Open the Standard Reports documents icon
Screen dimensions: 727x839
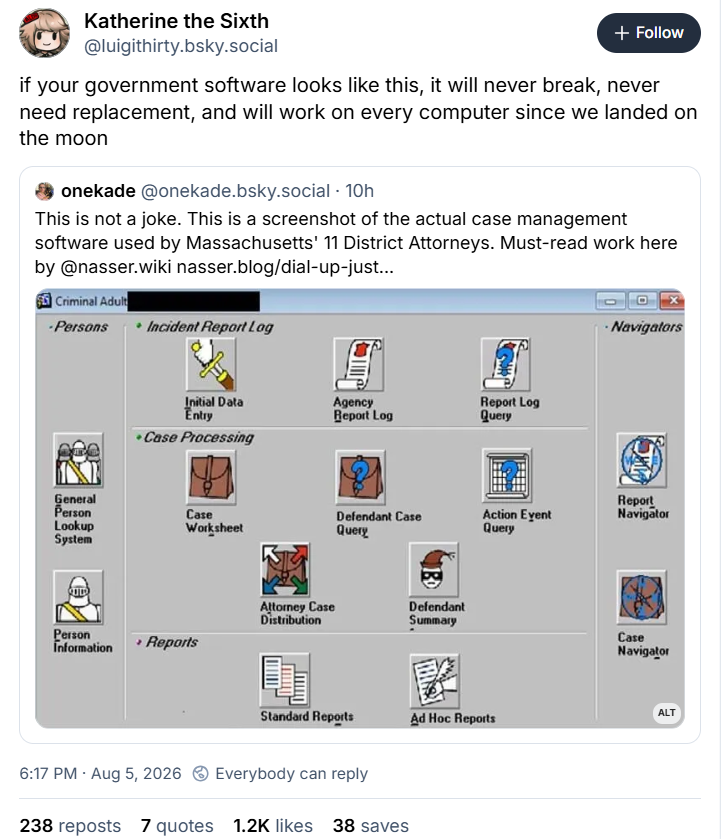tap(285, 680)
